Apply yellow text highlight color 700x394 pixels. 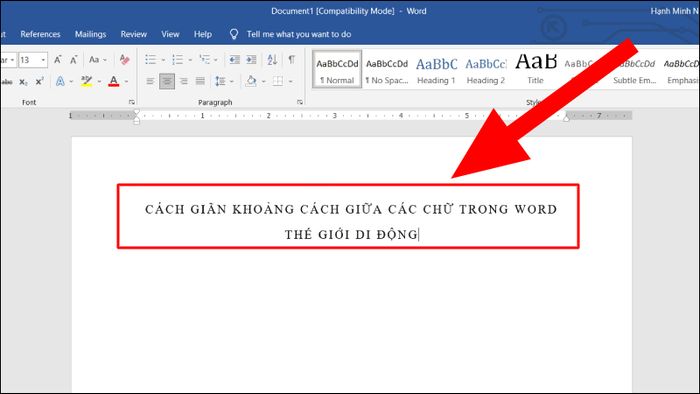pos(87,82)
